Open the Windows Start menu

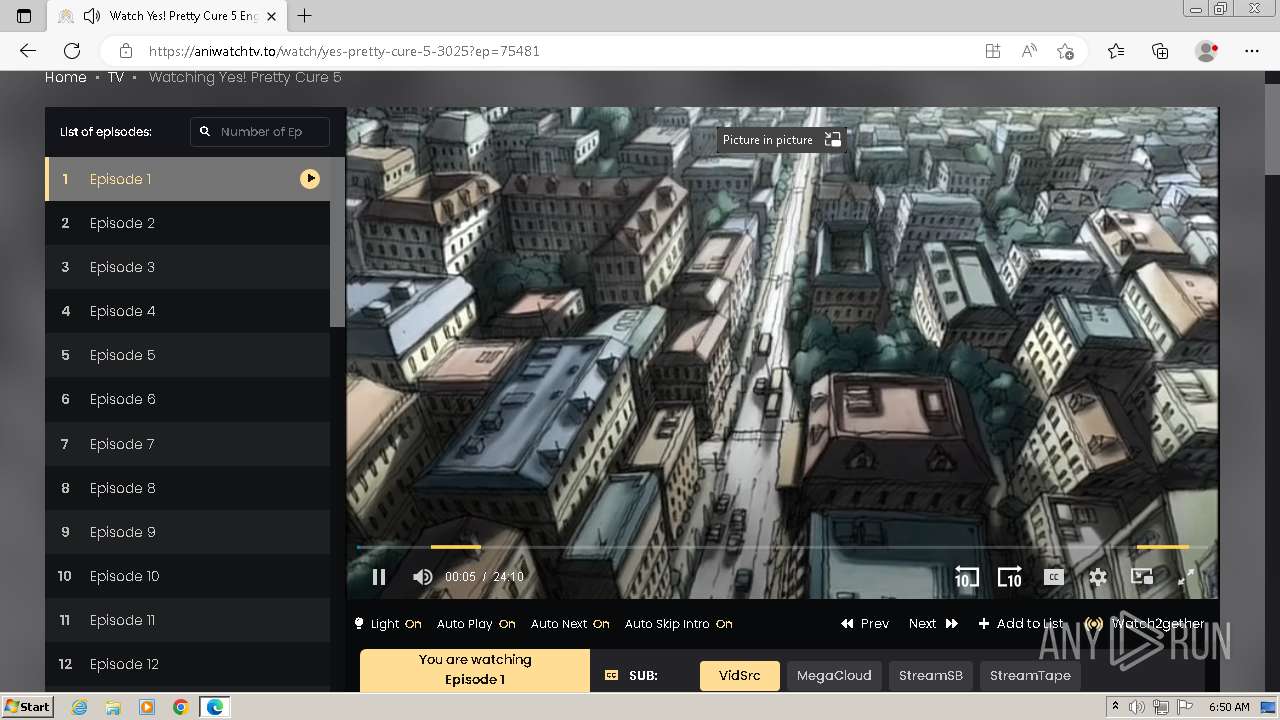(27, 707)
